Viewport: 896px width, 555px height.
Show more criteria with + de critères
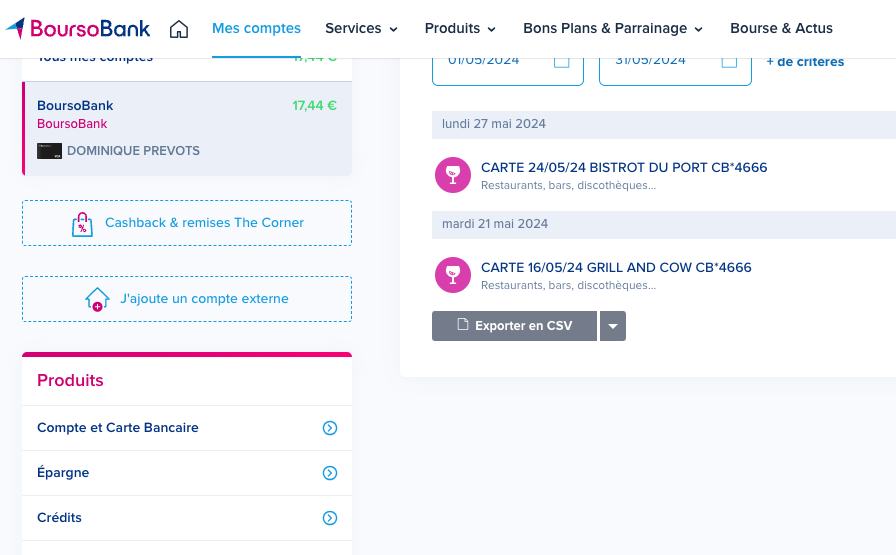pos(805,62)
